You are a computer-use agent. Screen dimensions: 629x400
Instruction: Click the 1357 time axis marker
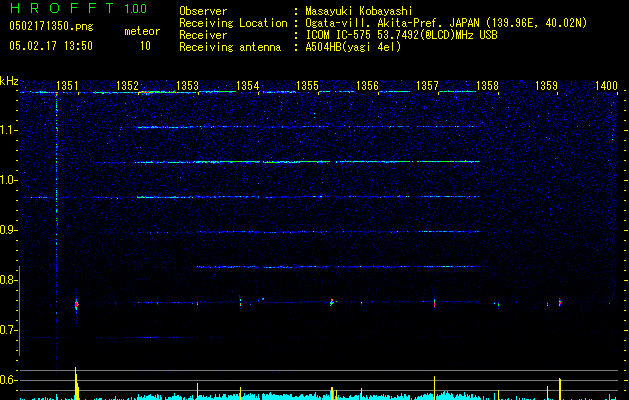[428, 85]
